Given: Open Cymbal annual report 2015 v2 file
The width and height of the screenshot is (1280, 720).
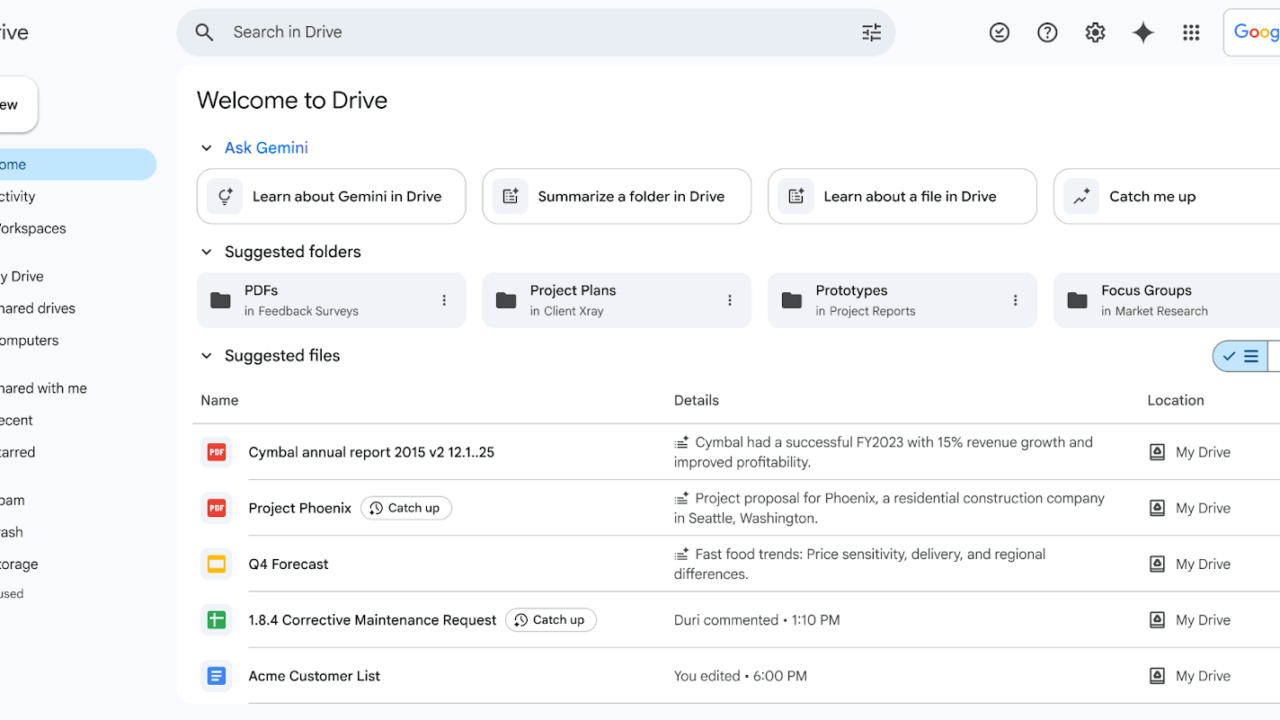Looking at the screenshot, I should click(x=371, y=452).
